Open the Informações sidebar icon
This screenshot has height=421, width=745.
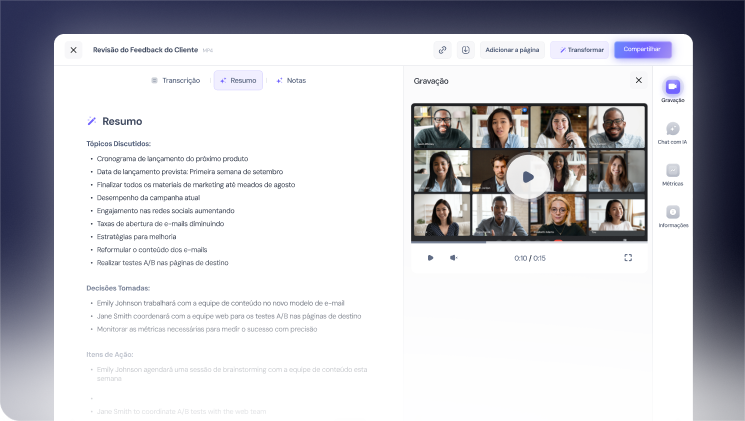point(673,216)
